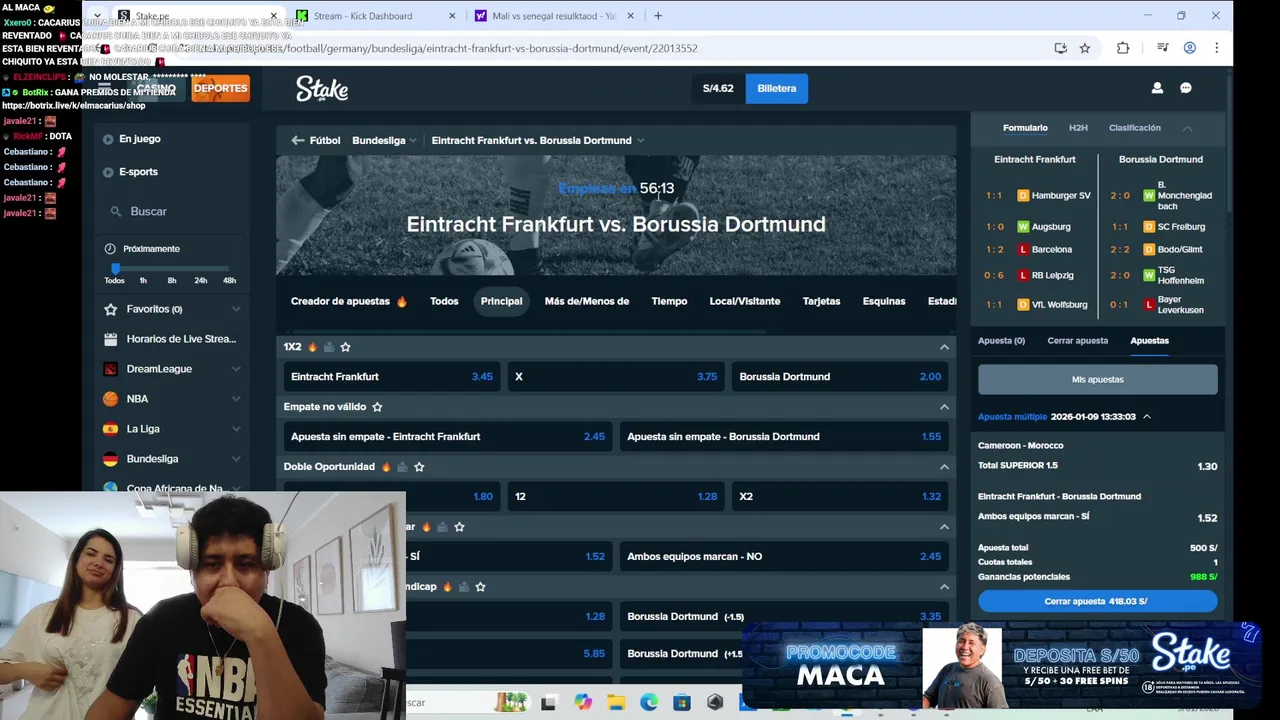1280x720 pixels.
Task: Select Apuesta sin empate - Eintracht Frankfurt 2.45
Action: point(447,436)
